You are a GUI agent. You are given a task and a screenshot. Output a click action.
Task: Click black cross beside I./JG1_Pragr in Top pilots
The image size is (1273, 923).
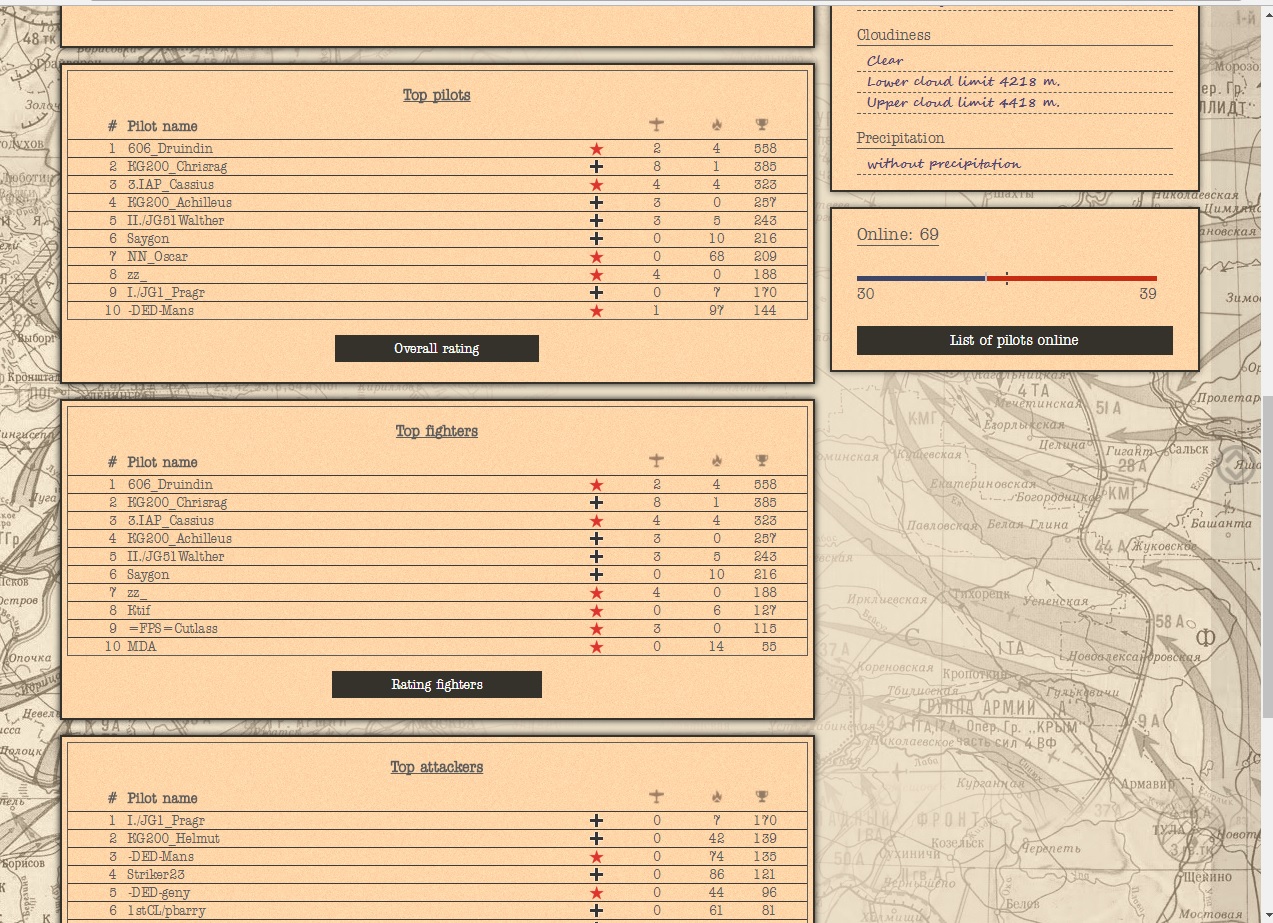(597, 293)
